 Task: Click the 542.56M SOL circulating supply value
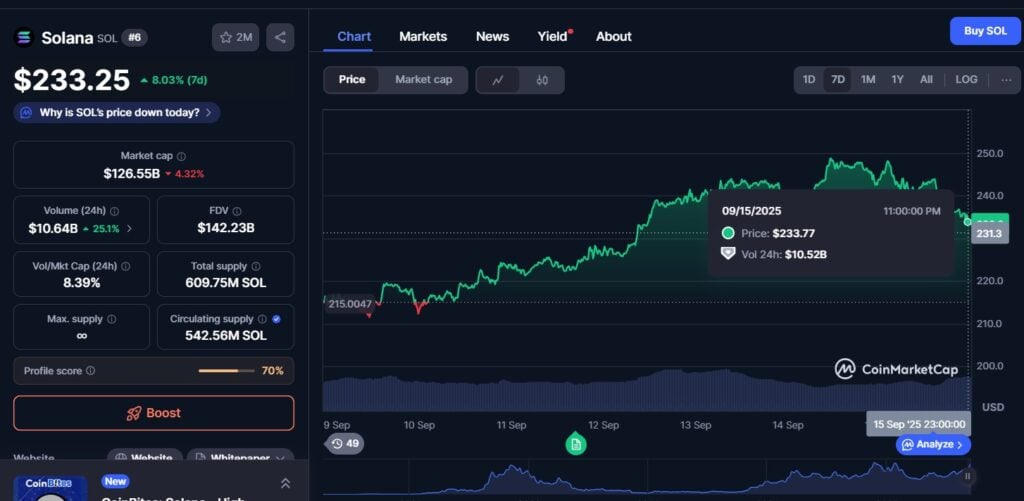click(x=226, y=336)
